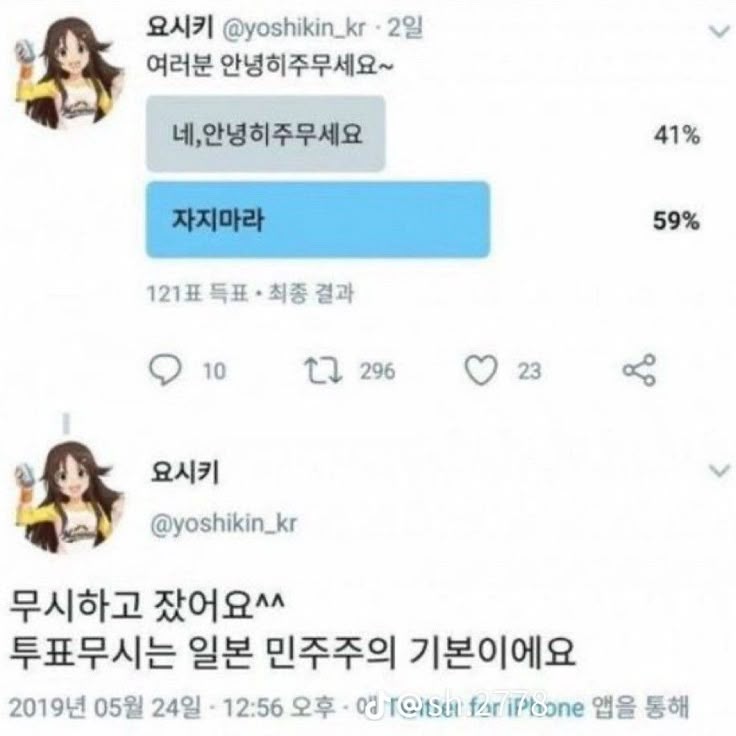The image size is (736, 736).
Task: Open top tweet's chevron dropdown menu
Action: [x=719, y=32]
